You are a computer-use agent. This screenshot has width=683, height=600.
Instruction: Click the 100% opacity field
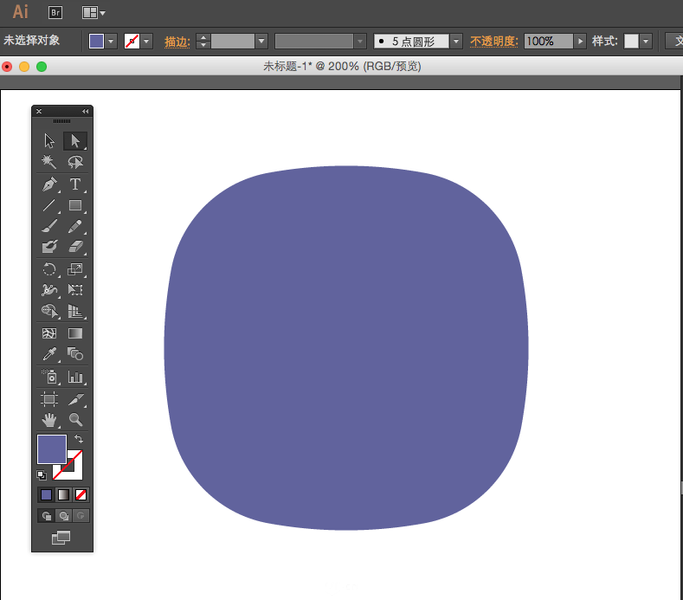pos(548,41)
